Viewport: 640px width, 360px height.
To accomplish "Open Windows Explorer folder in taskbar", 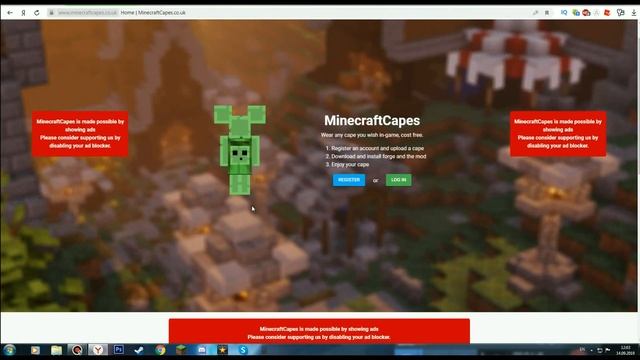I will click(56, 350).
